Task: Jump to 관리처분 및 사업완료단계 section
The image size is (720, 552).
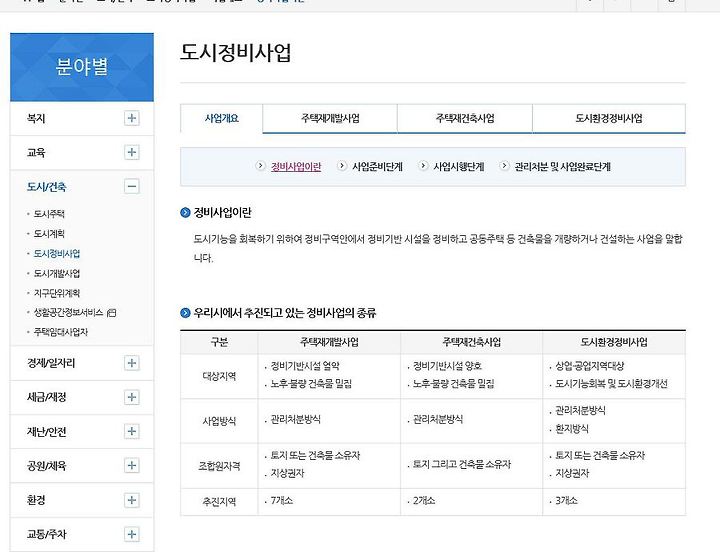Action: pyautogui.click(x=562, y=166)
